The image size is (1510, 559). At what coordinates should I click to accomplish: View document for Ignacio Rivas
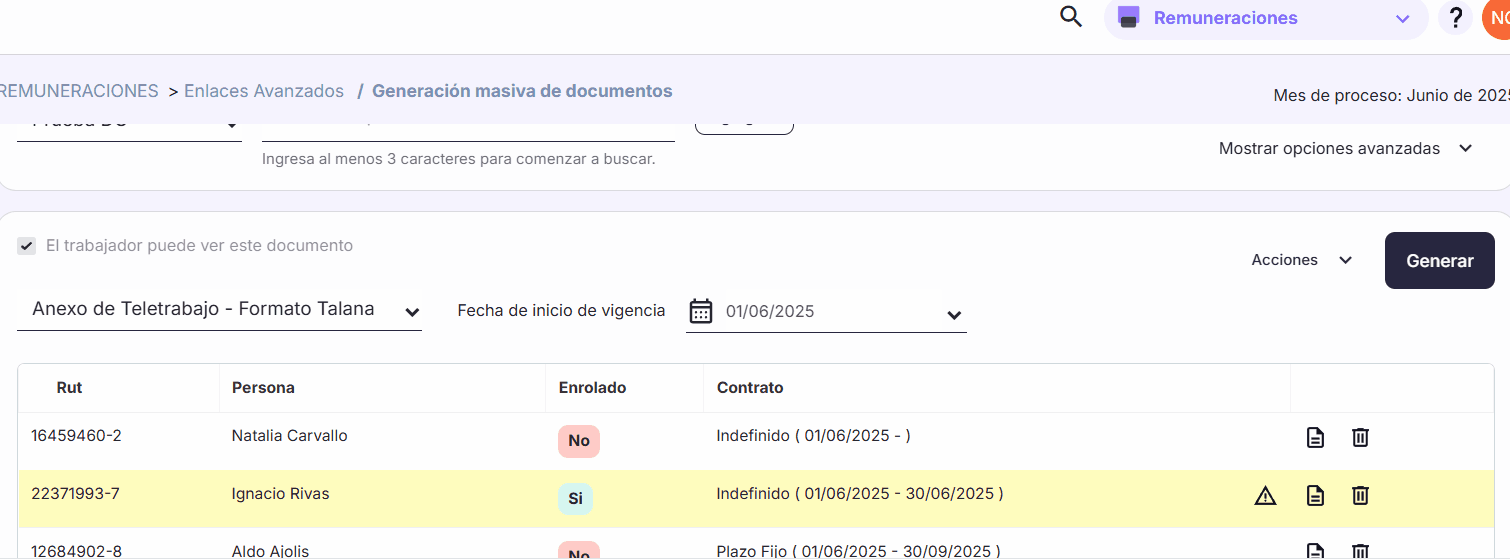coord(1315,495)
